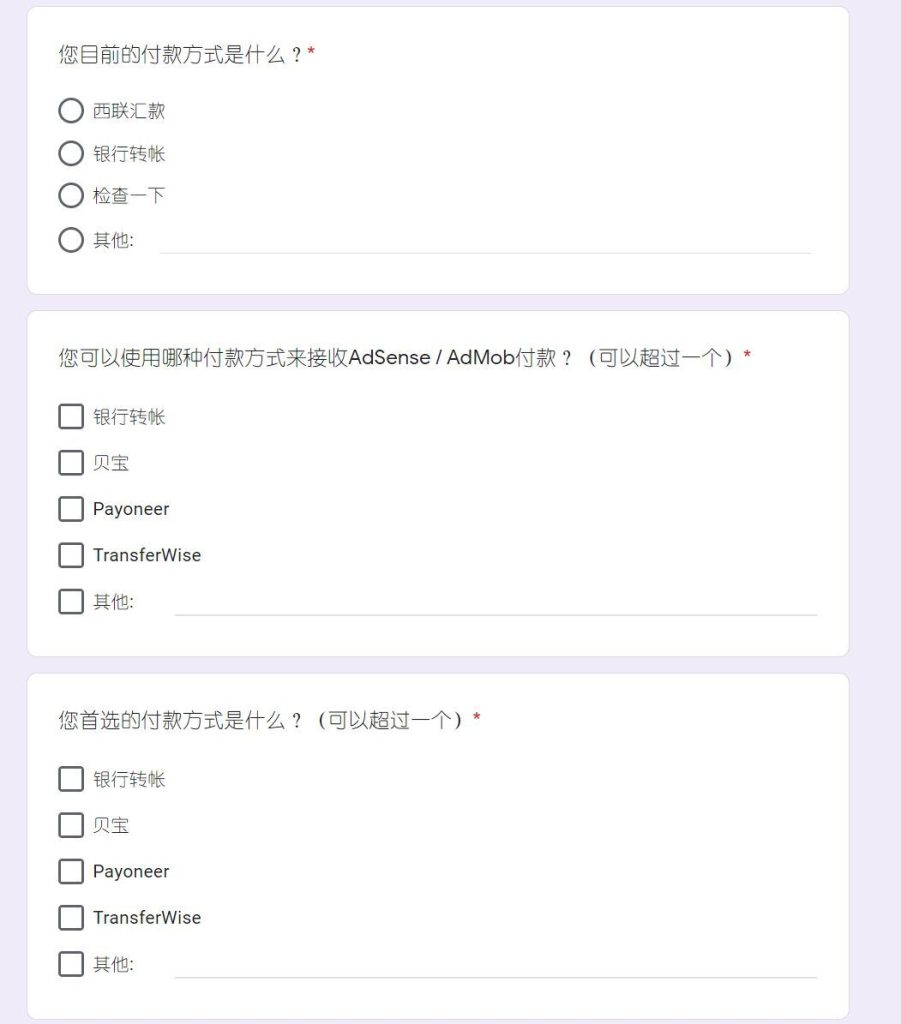Select the 检查一下 radio option
901x1024 pixels.
[x=71, y=196]
